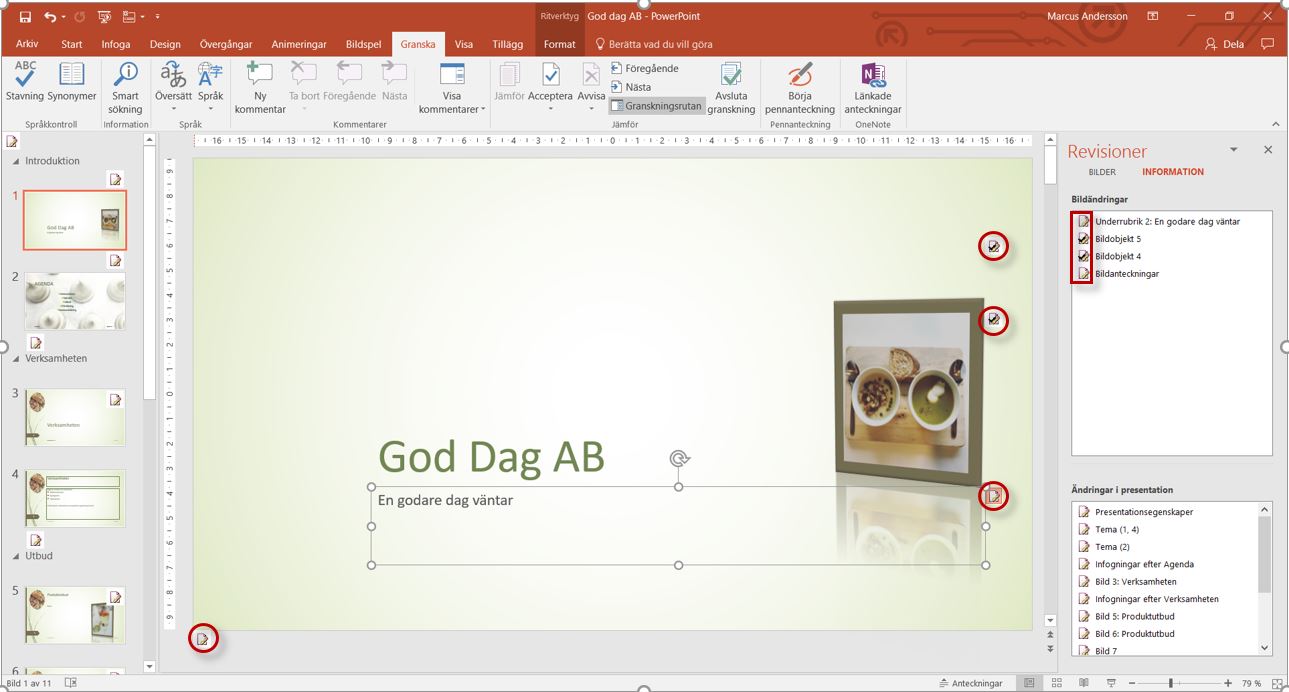Image resolution: width=1289 pixels, height=692 pixels.
Task: Expand the Översätt dropdown arrow
Action: (x=173, y=109)
